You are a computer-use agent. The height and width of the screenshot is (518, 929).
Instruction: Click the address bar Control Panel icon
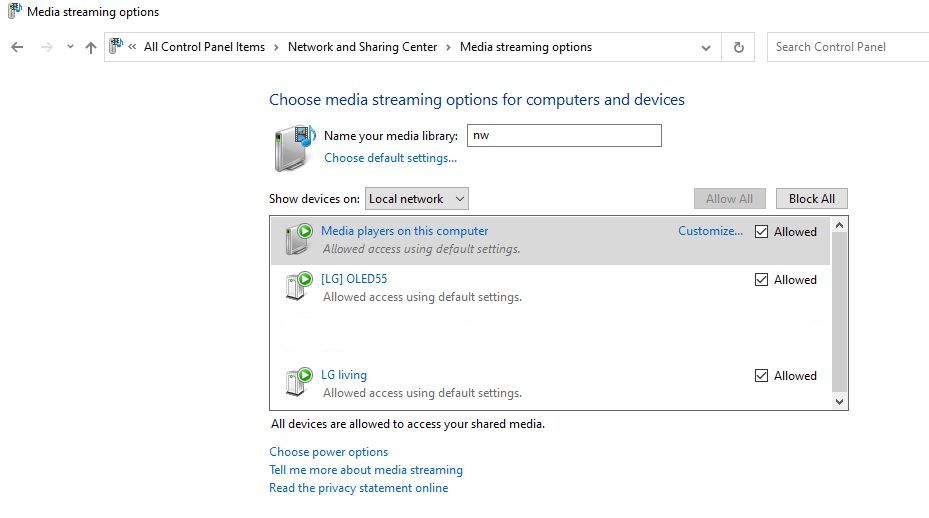pyautogui.click(x=116, y=46)
